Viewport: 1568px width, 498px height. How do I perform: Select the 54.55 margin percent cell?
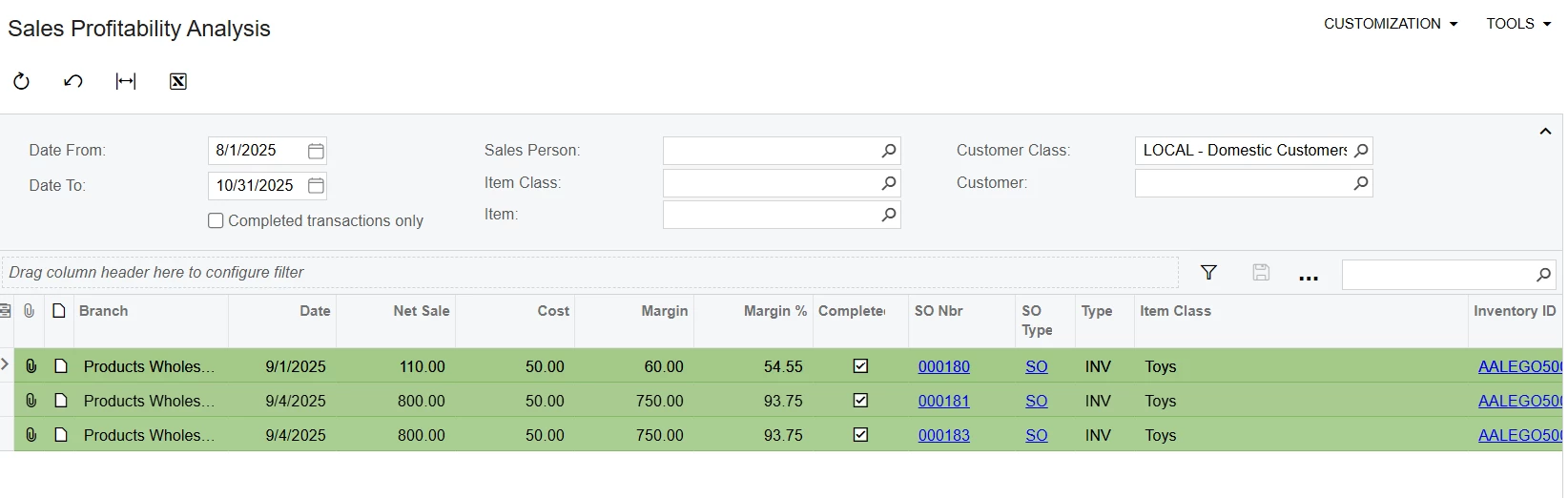click(x=753, y=366)
